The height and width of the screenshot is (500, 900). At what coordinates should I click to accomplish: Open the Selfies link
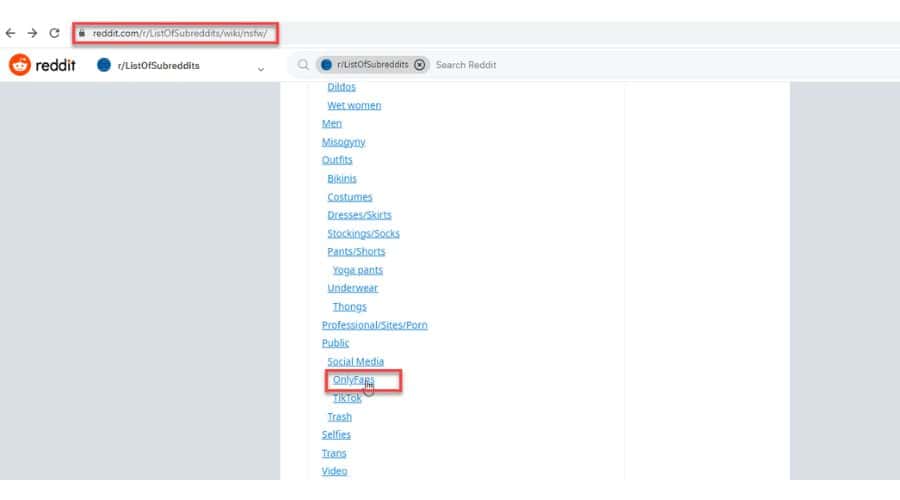click(336, 435)
